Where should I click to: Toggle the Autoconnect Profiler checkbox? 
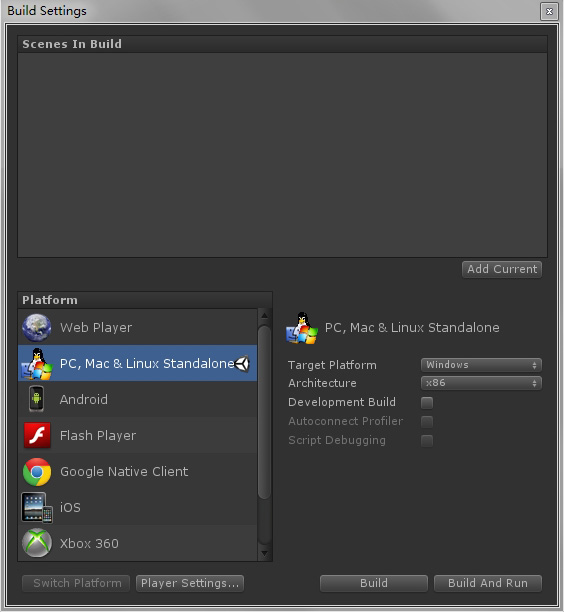(x=427, y=422)
